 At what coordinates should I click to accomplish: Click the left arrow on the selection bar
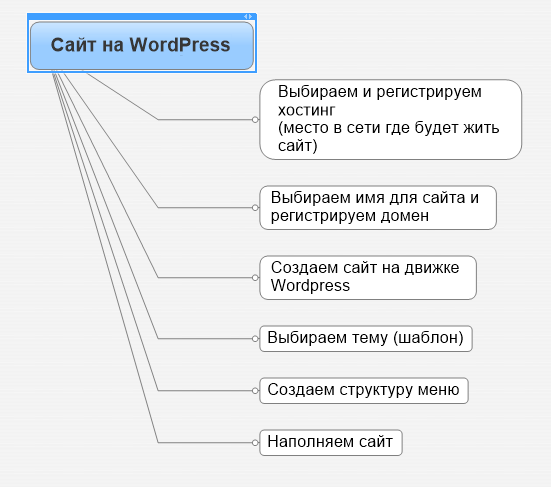click(246, 17)
